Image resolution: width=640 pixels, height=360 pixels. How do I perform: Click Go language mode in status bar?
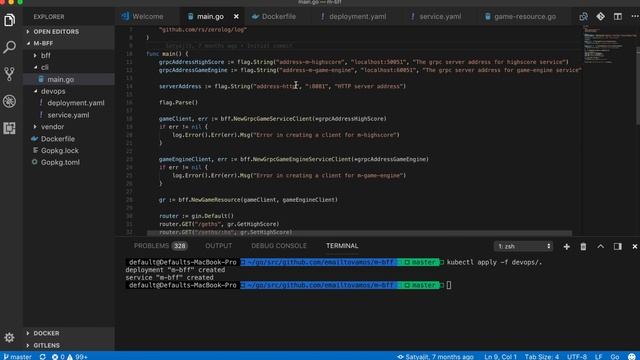click(615, 357)
